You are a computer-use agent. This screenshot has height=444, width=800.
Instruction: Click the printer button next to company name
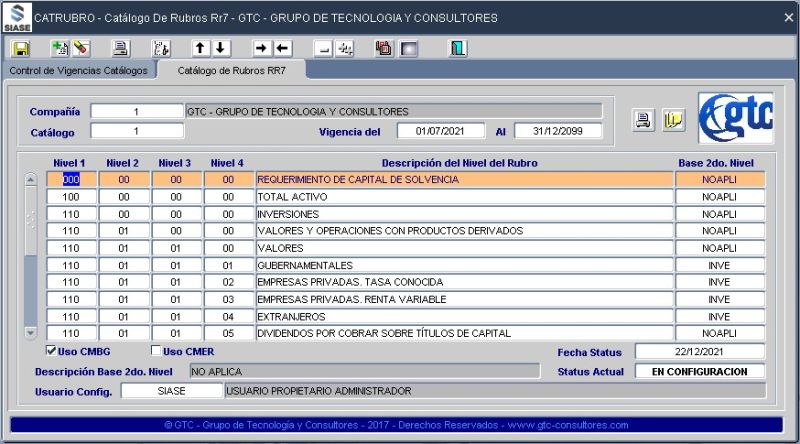coord(645,120)
